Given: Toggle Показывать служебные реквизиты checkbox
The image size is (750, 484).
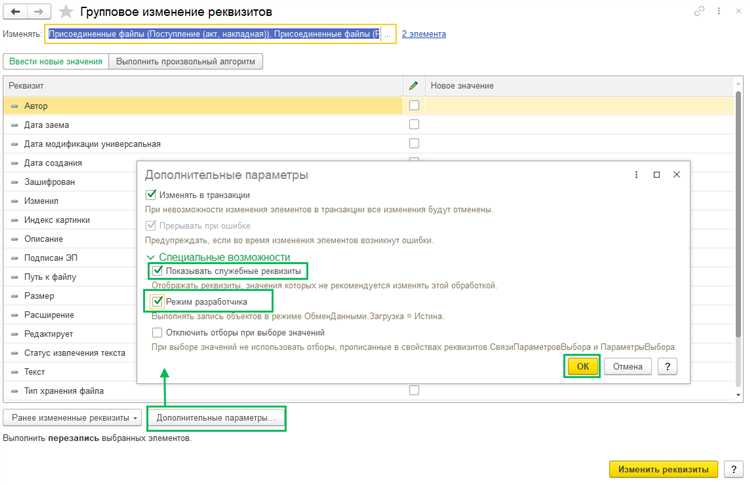Looking at the screenshot, I should click(x=157, y=271).
